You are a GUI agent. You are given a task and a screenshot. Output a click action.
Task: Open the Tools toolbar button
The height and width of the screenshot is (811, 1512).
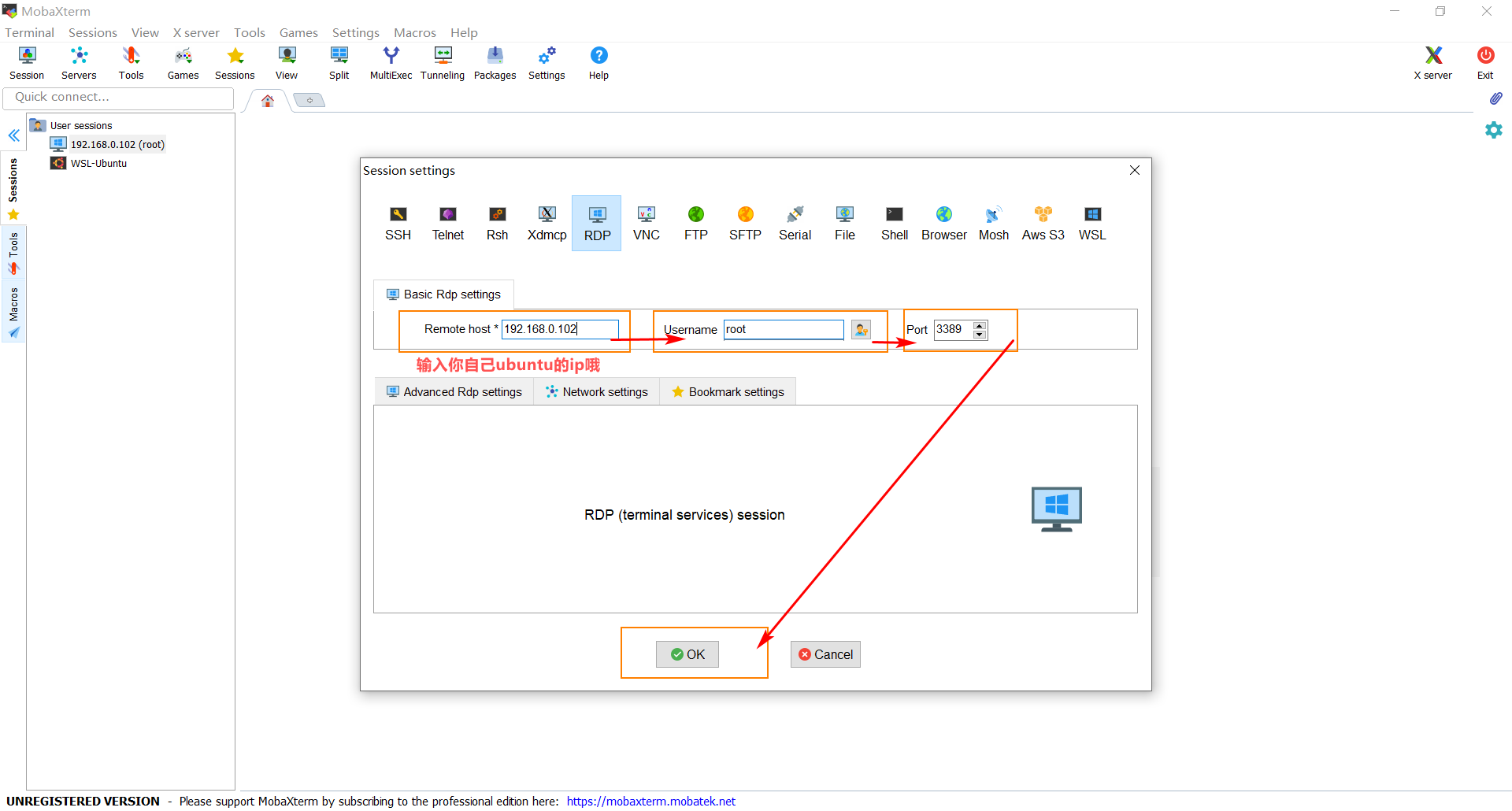(x=131, y=63)
